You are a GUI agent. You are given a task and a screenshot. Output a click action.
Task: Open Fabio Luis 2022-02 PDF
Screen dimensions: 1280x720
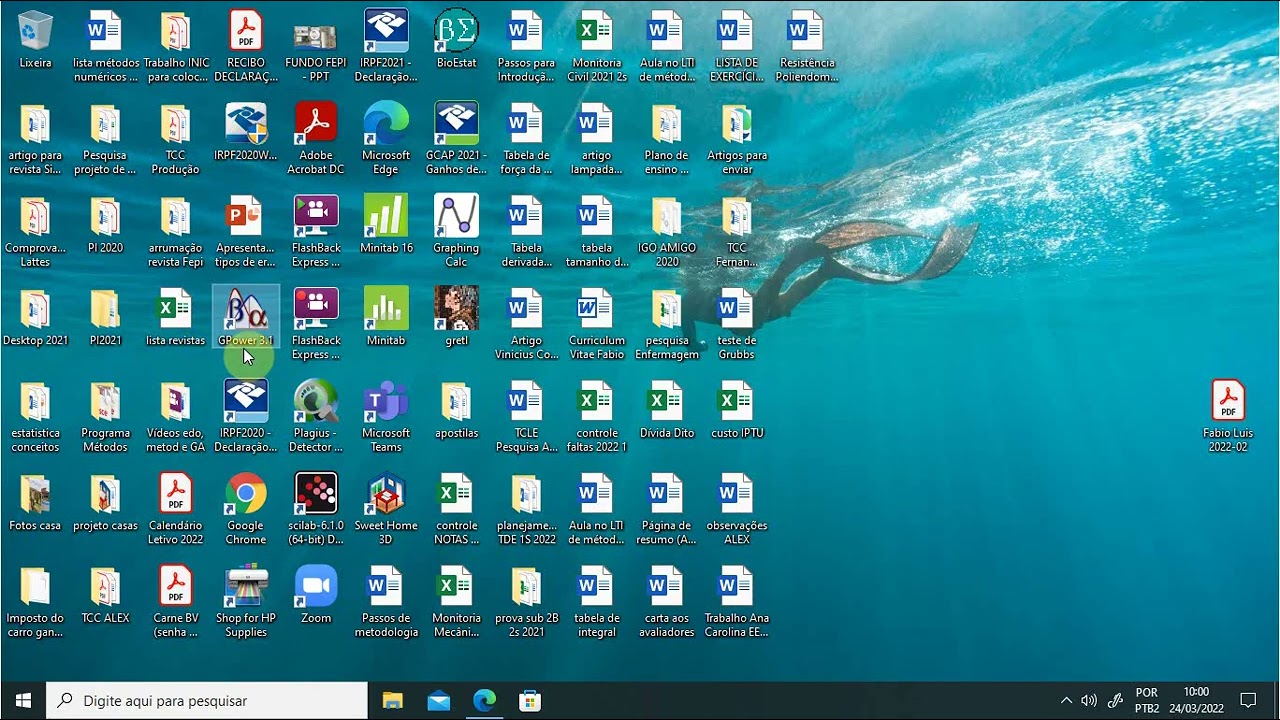(1228, 417)
